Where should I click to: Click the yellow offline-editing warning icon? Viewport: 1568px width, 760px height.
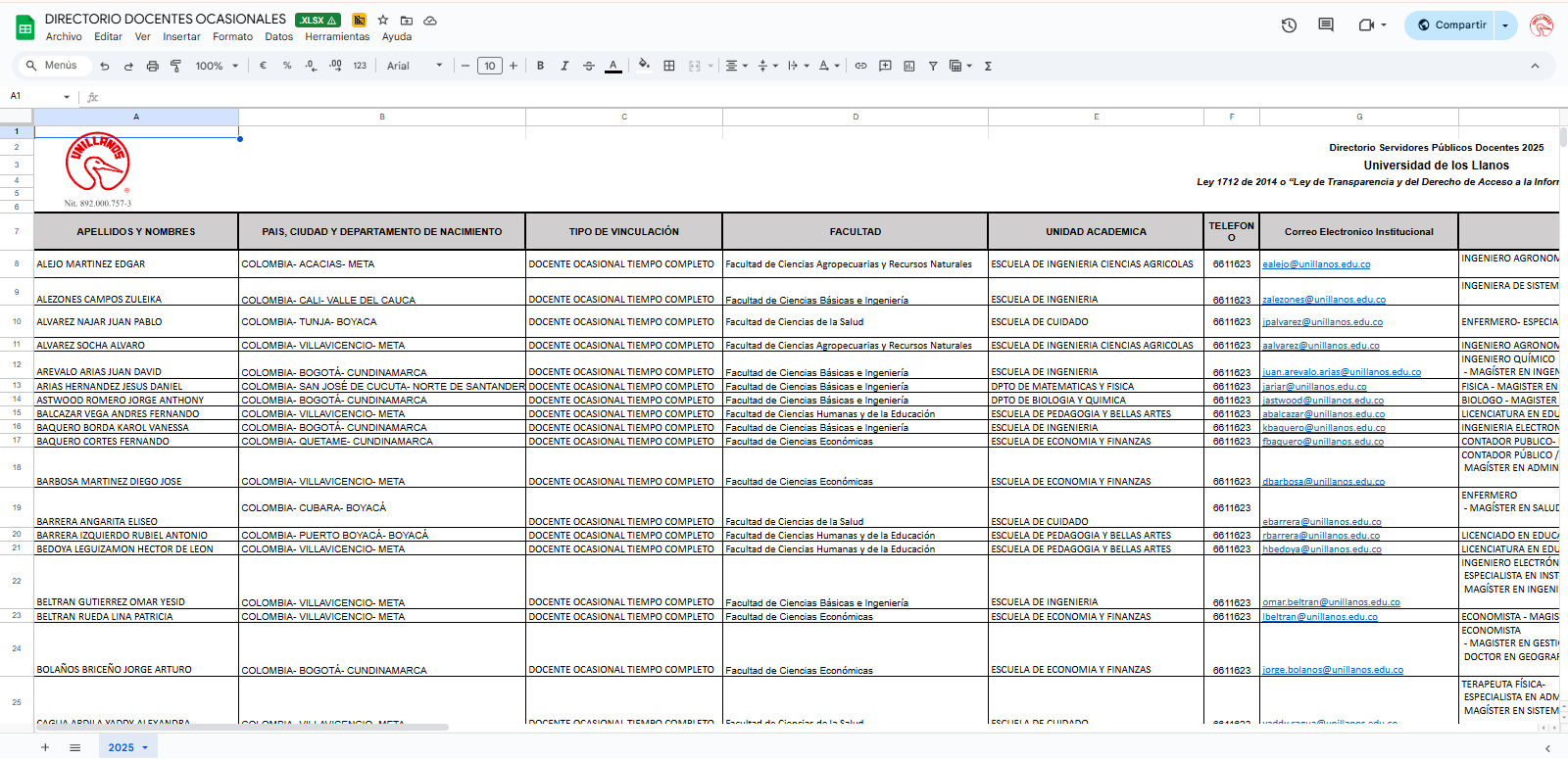pyautogui.click(x=360, y=20)
